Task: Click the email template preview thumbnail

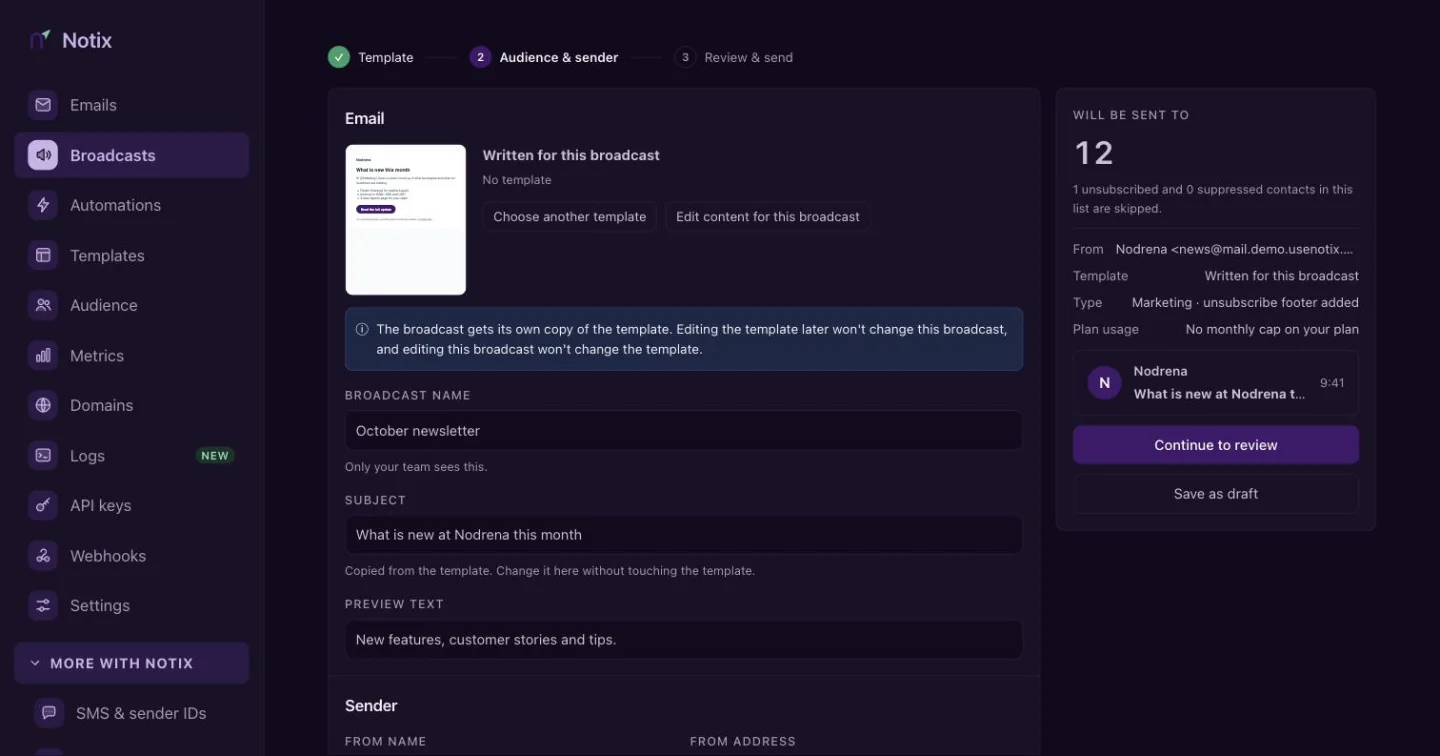Action: point(406,220)
